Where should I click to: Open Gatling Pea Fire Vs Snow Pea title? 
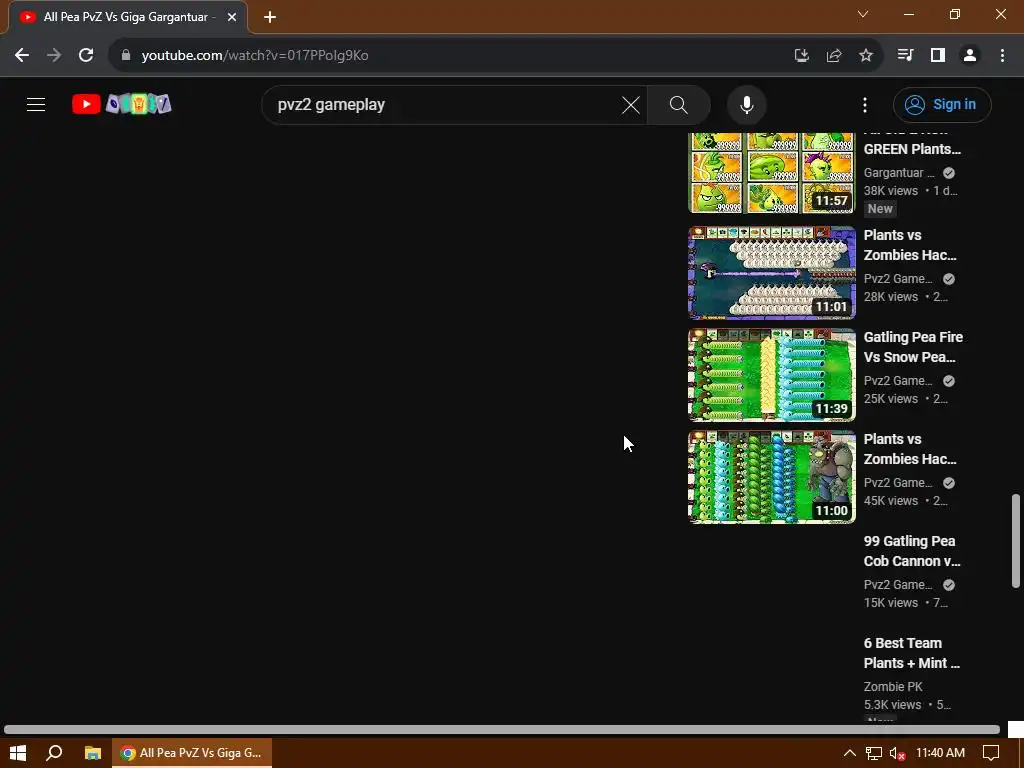click(x=913, y=347)
